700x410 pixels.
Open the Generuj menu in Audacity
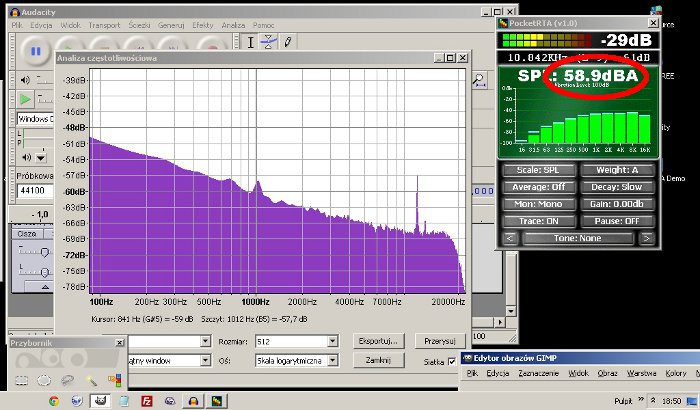point(171,25)
